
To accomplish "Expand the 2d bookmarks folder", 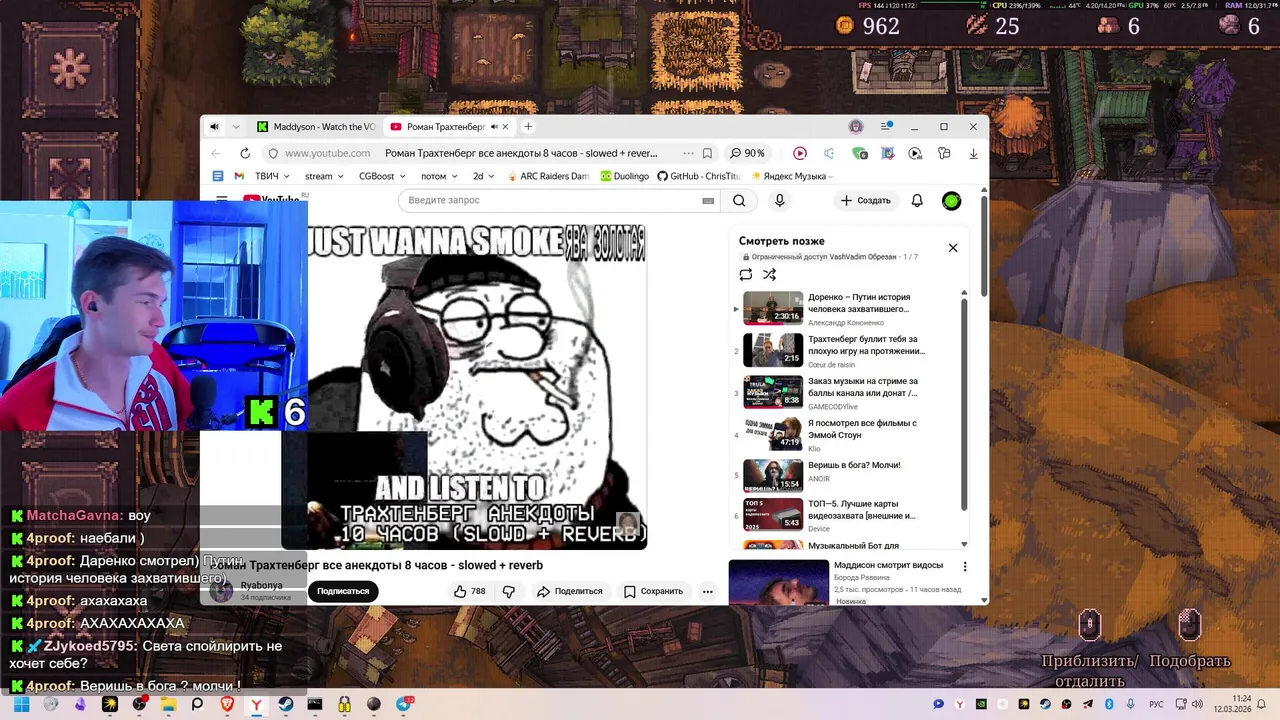I will (x=483, y=176).
